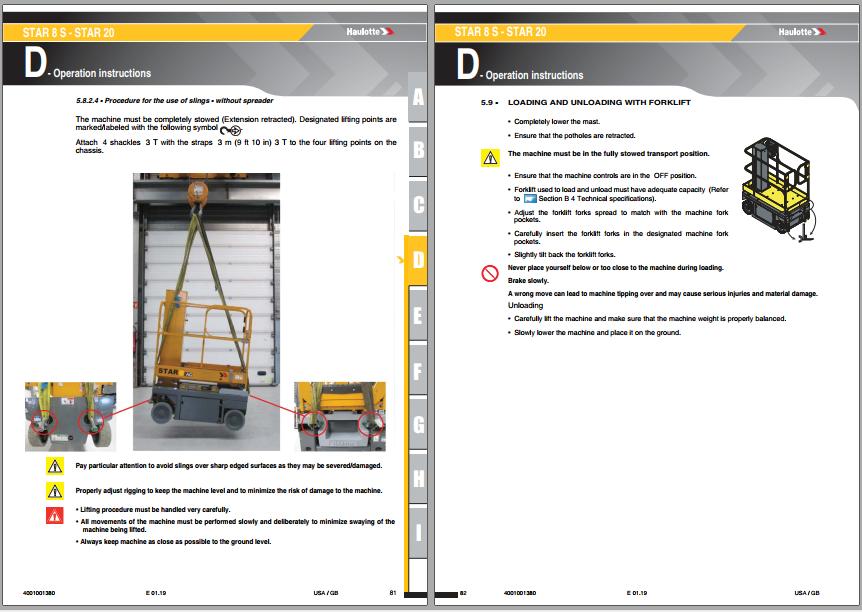This screenshot has height=612, width=862.
Task: Select the highlighted section D tab
Action: [x=417, y=262]
